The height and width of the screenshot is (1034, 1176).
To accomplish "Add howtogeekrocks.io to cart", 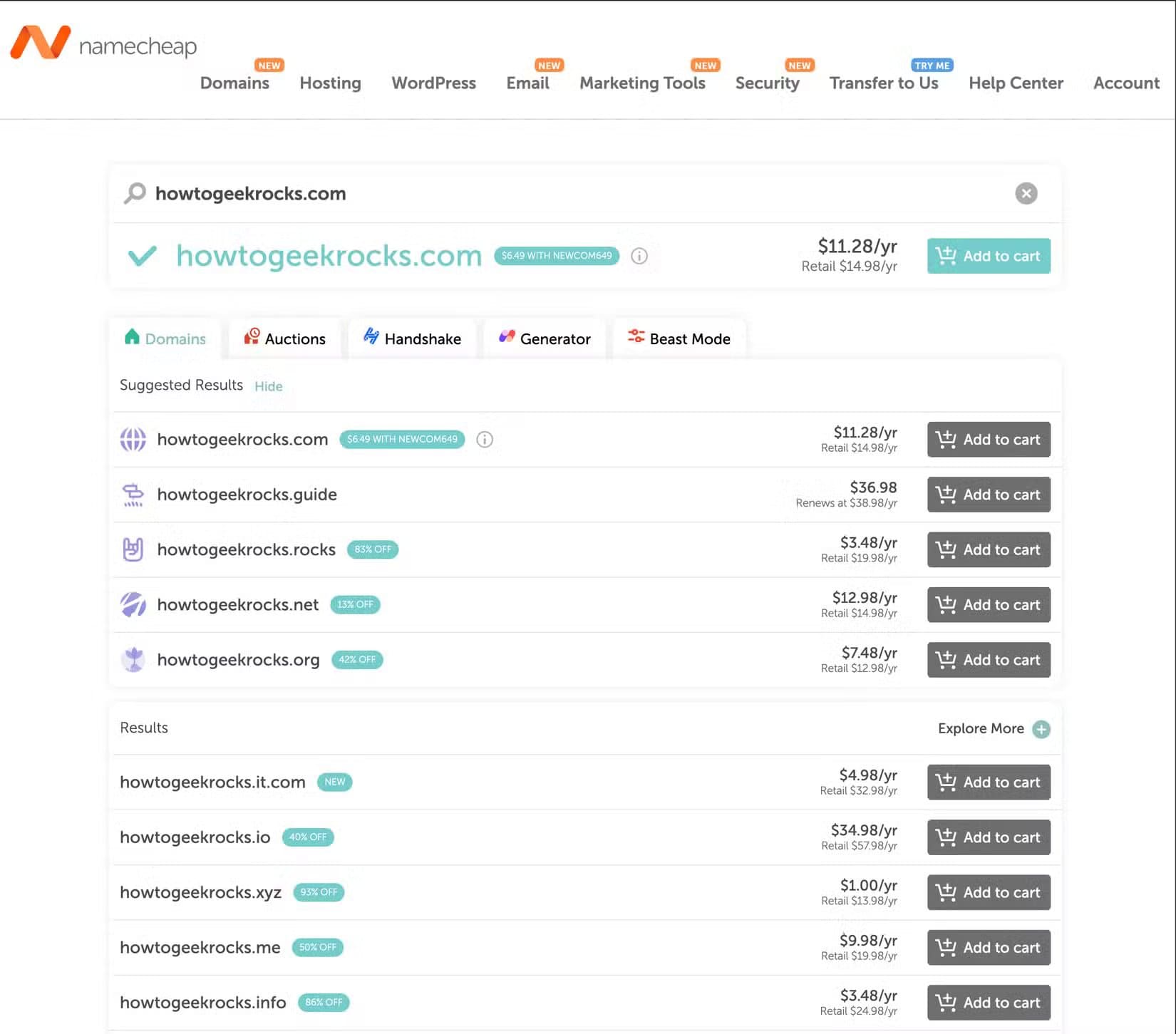I will click(x=989, y=837).
